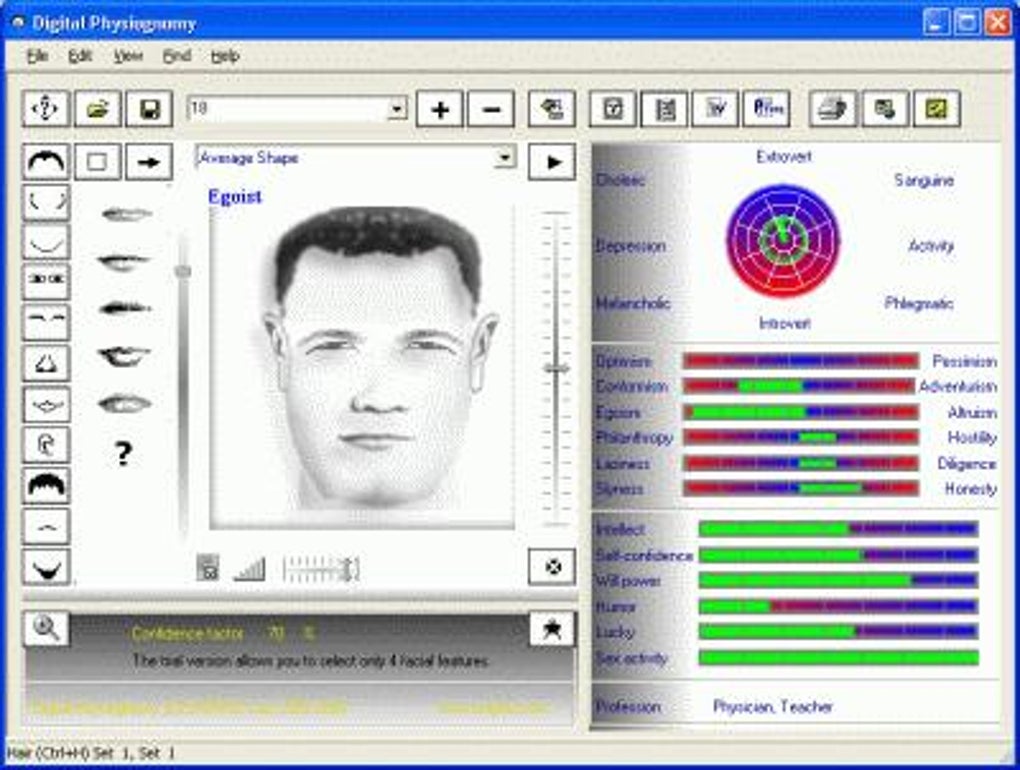
Task: Click the 'Physician, Teacher' profession value
Action: [x=773, y=707]
